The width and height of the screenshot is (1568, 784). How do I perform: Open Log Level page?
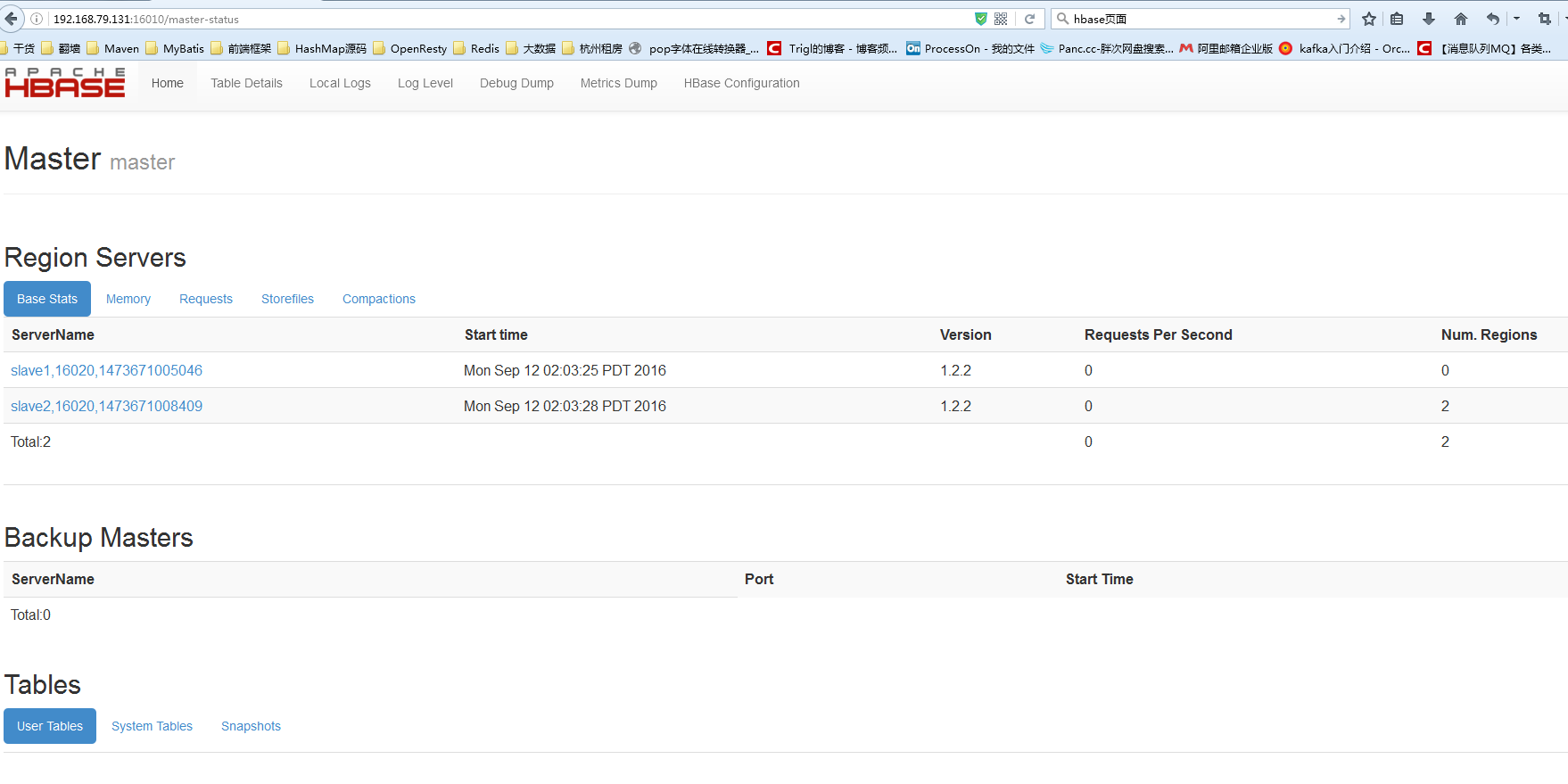coord(425,83)
